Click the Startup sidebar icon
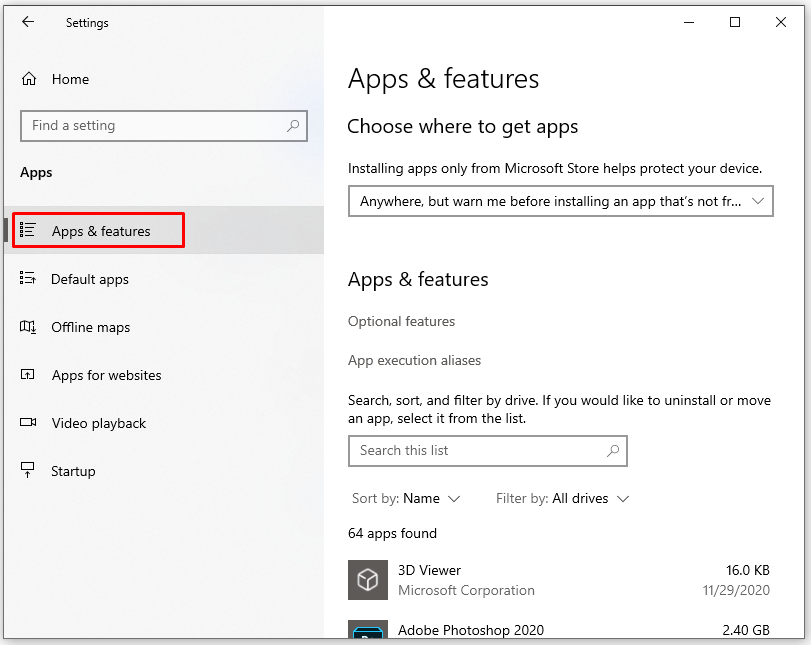The height and width of the screenshot is (645, 811). coord(28,471)
